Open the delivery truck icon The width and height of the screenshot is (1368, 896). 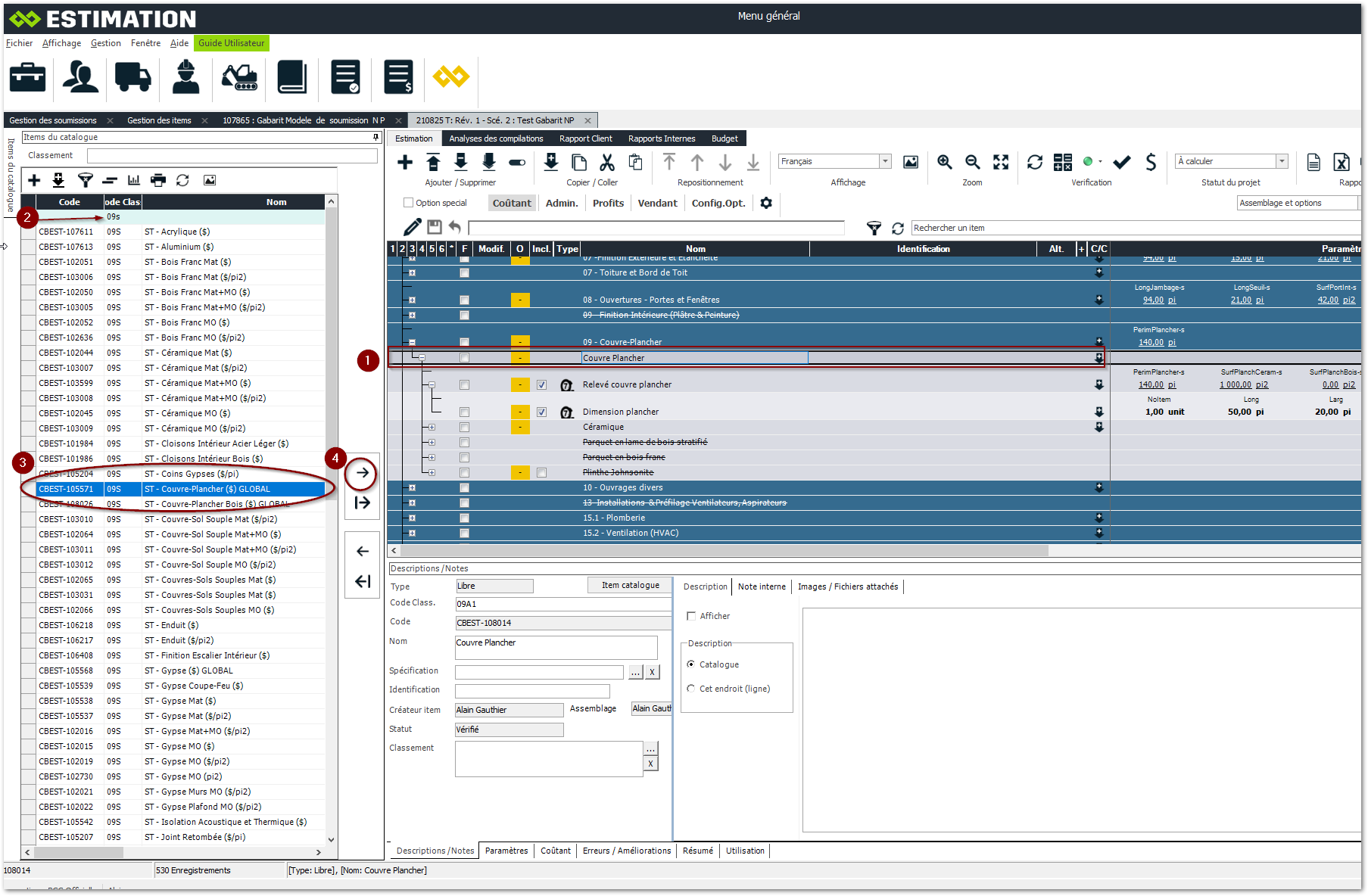coord(132,77)
